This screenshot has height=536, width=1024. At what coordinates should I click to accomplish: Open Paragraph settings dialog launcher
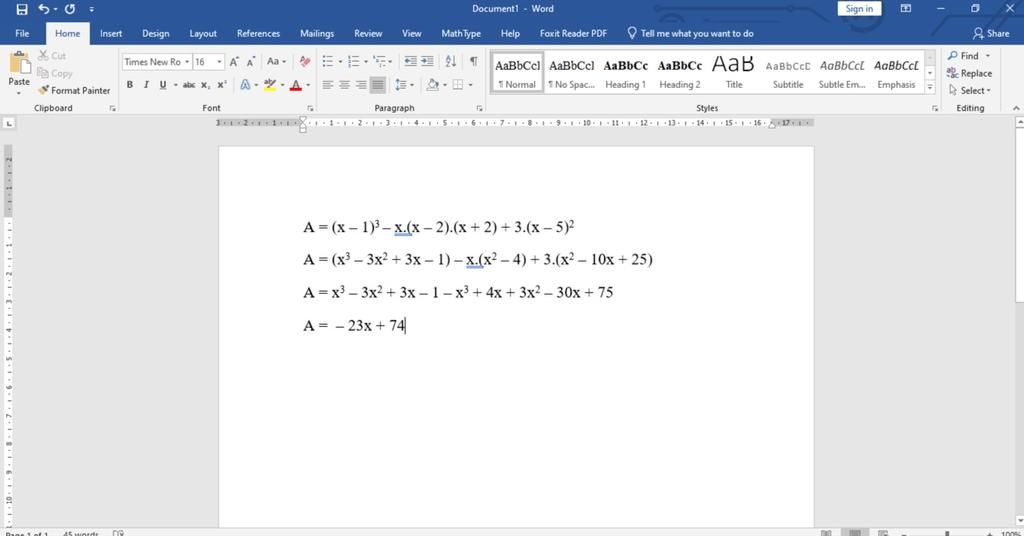(x=479, y=108)
